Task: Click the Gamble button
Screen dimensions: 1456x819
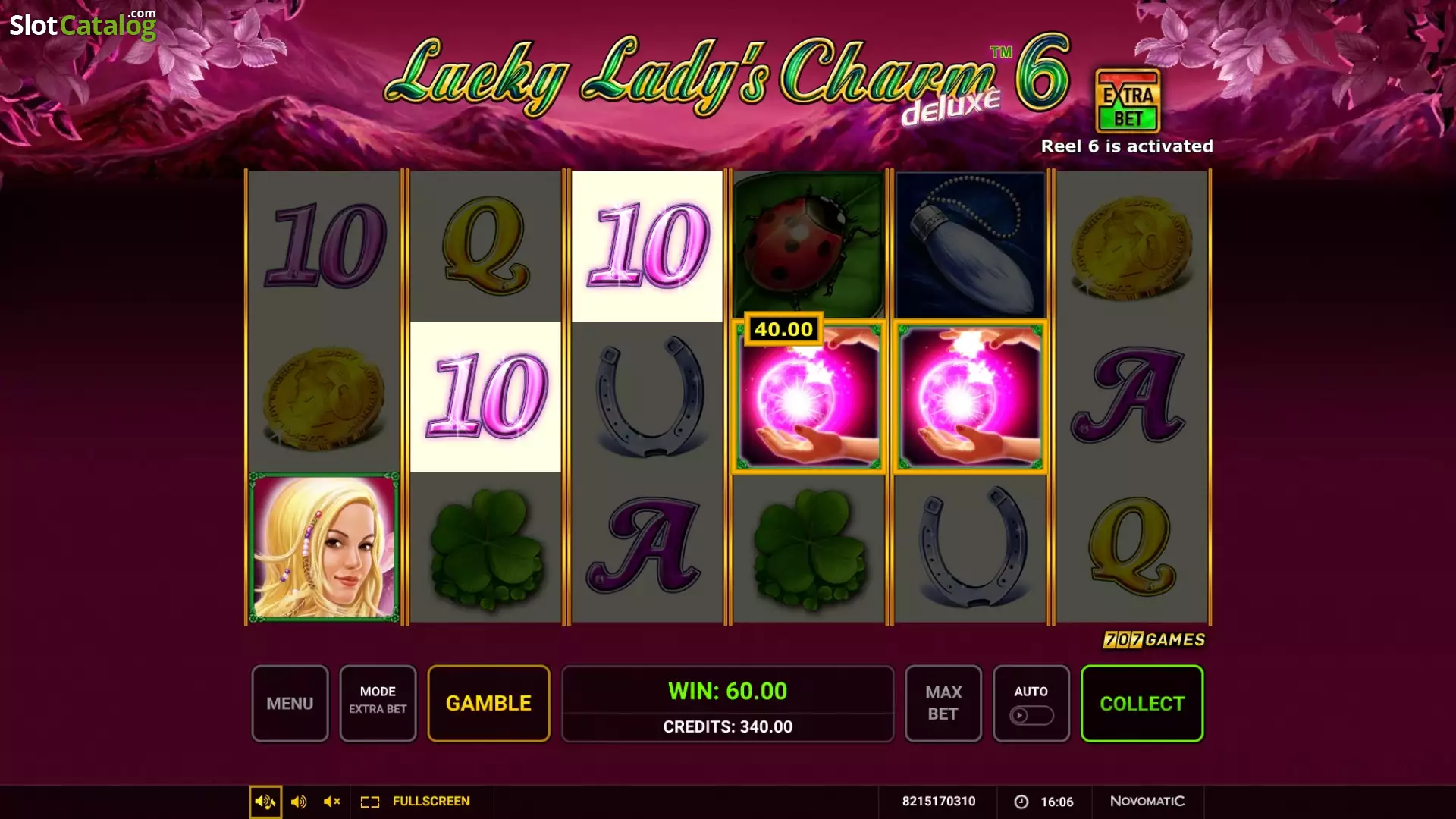Action: coord(488,703)
